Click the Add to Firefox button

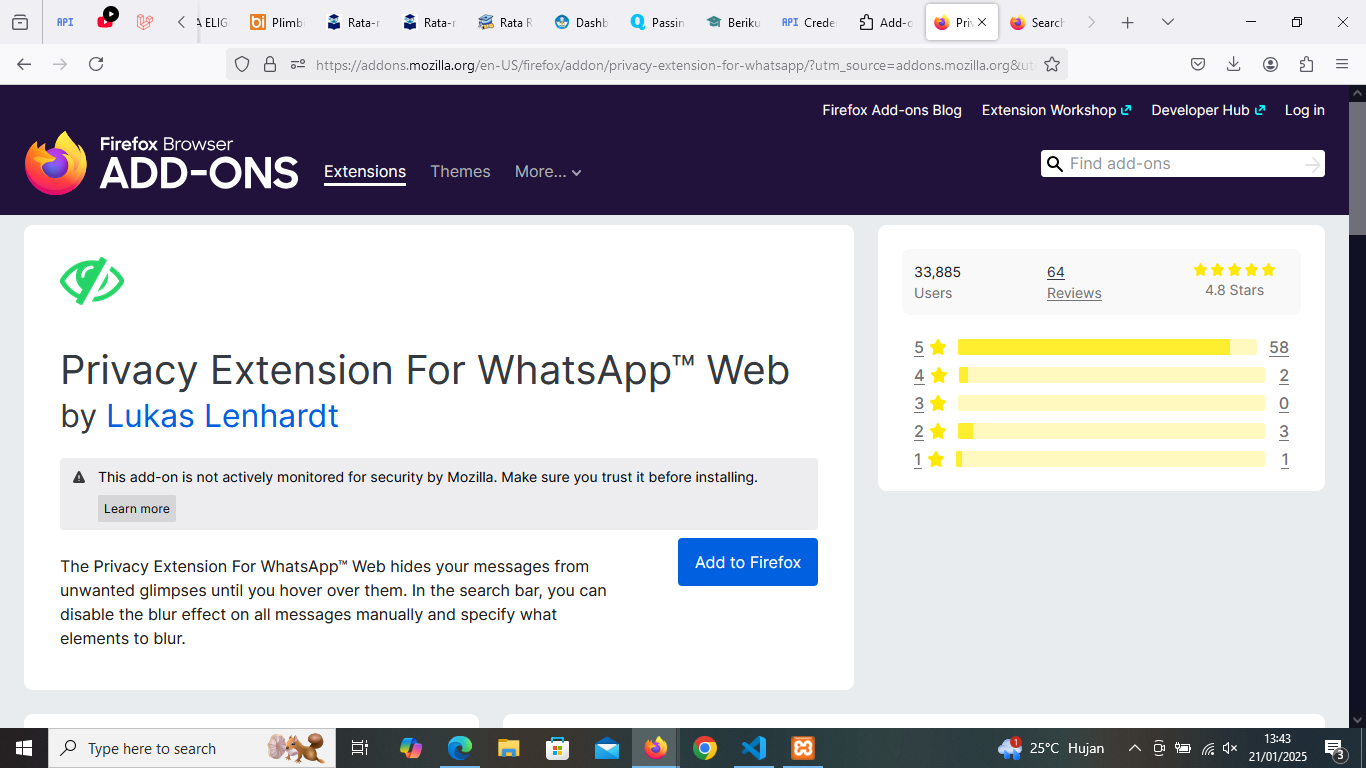pos(748,562)
